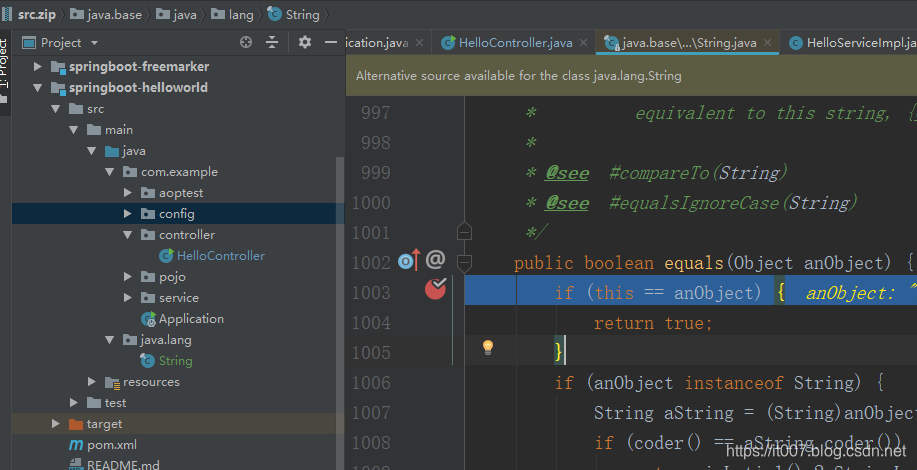Collapse springboot-helloworld module

pos(37,88)
